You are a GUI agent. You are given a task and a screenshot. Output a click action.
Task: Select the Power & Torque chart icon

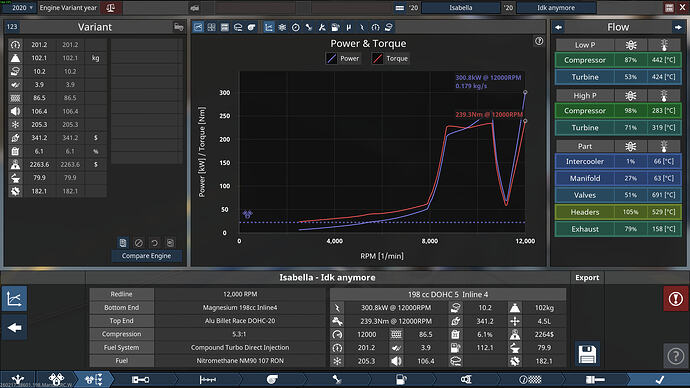click(268, 27)
